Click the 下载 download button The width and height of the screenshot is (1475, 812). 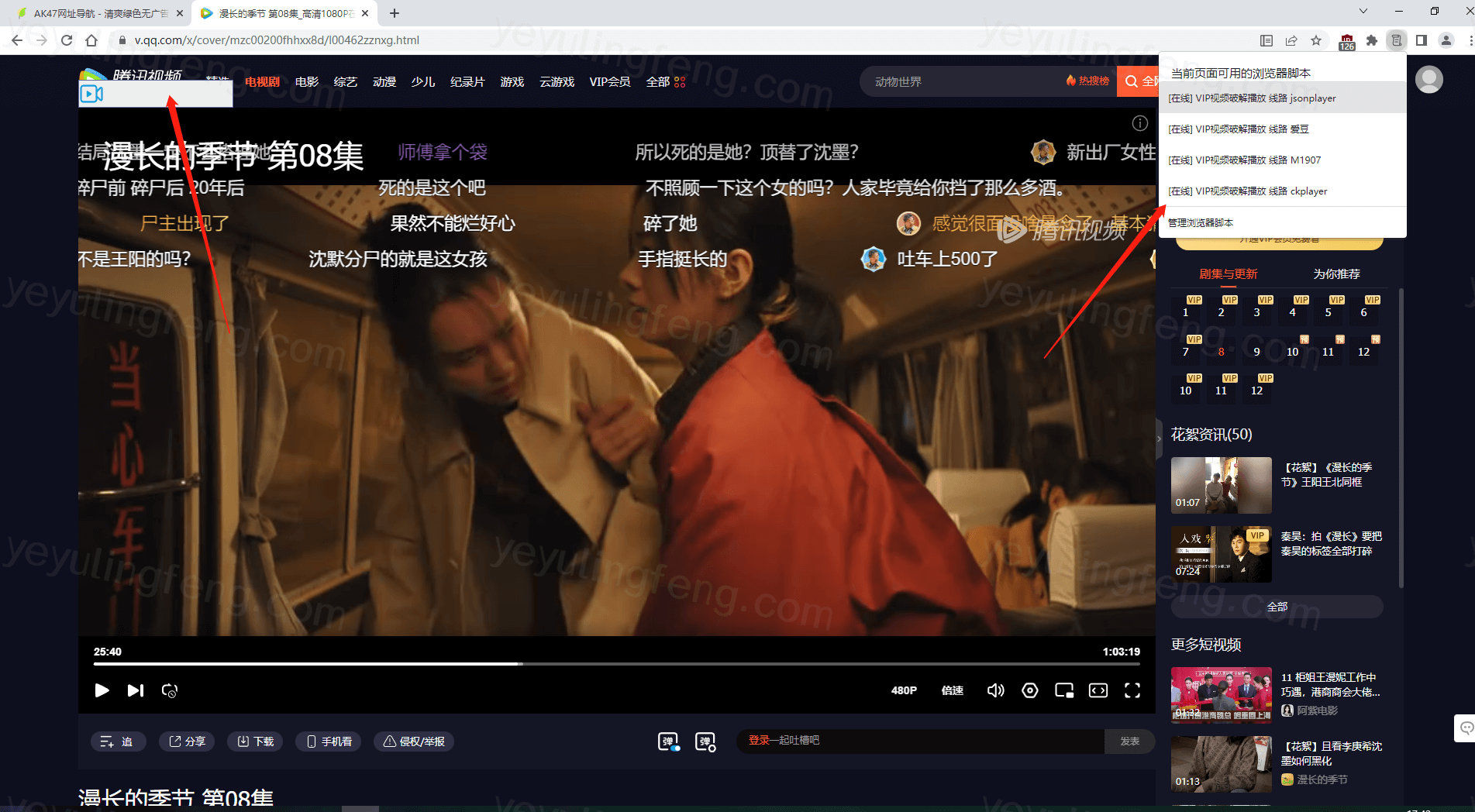255,741
